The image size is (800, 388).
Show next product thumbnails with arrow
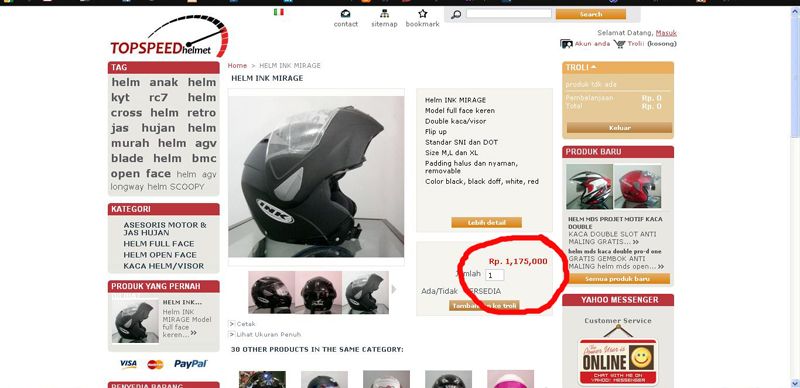[x=394, y=289]
